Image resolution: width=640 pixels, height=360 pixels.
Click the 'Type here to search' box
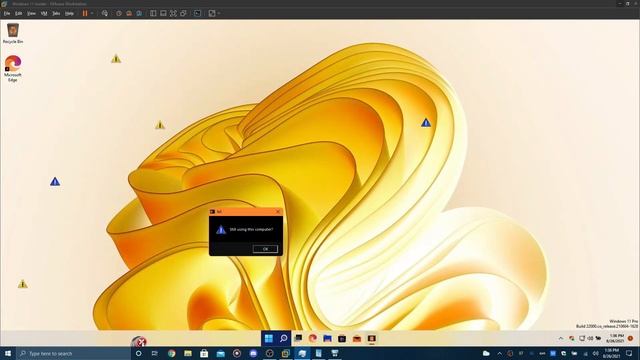73,353
